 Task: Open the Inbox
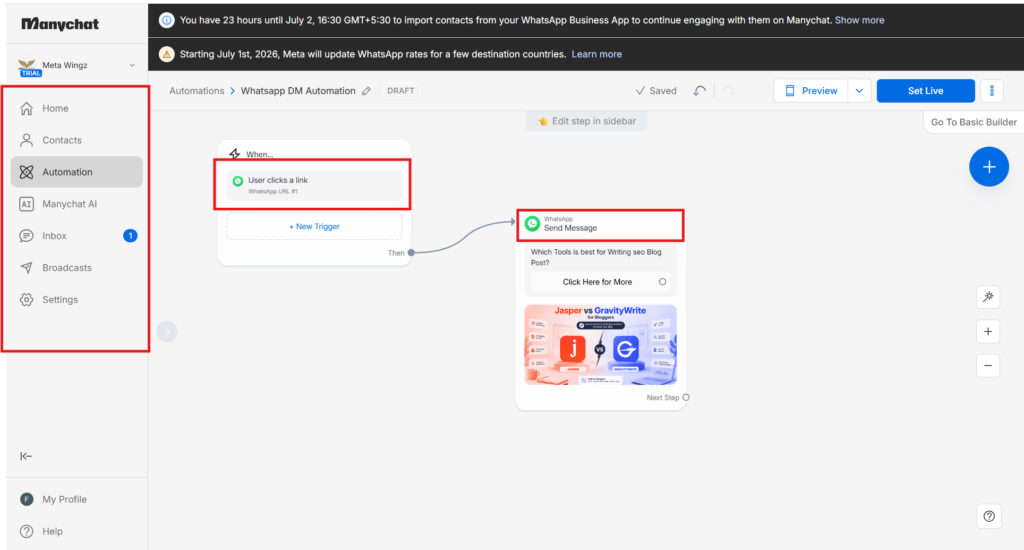tap(76, 236)
